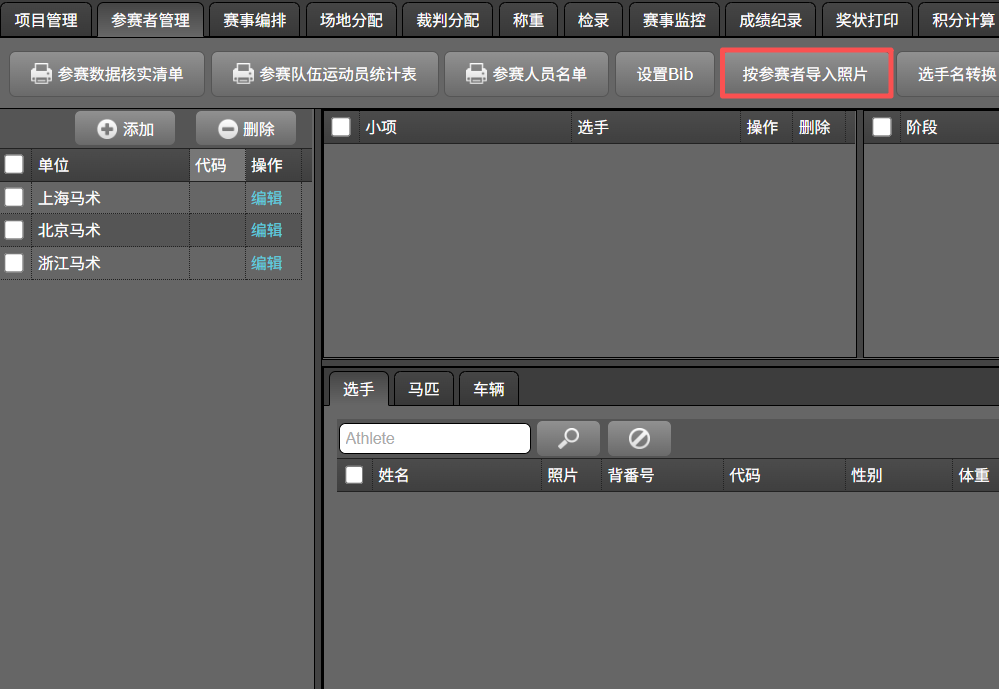Check the 阶段 header checkbox

tap(882, 127)
